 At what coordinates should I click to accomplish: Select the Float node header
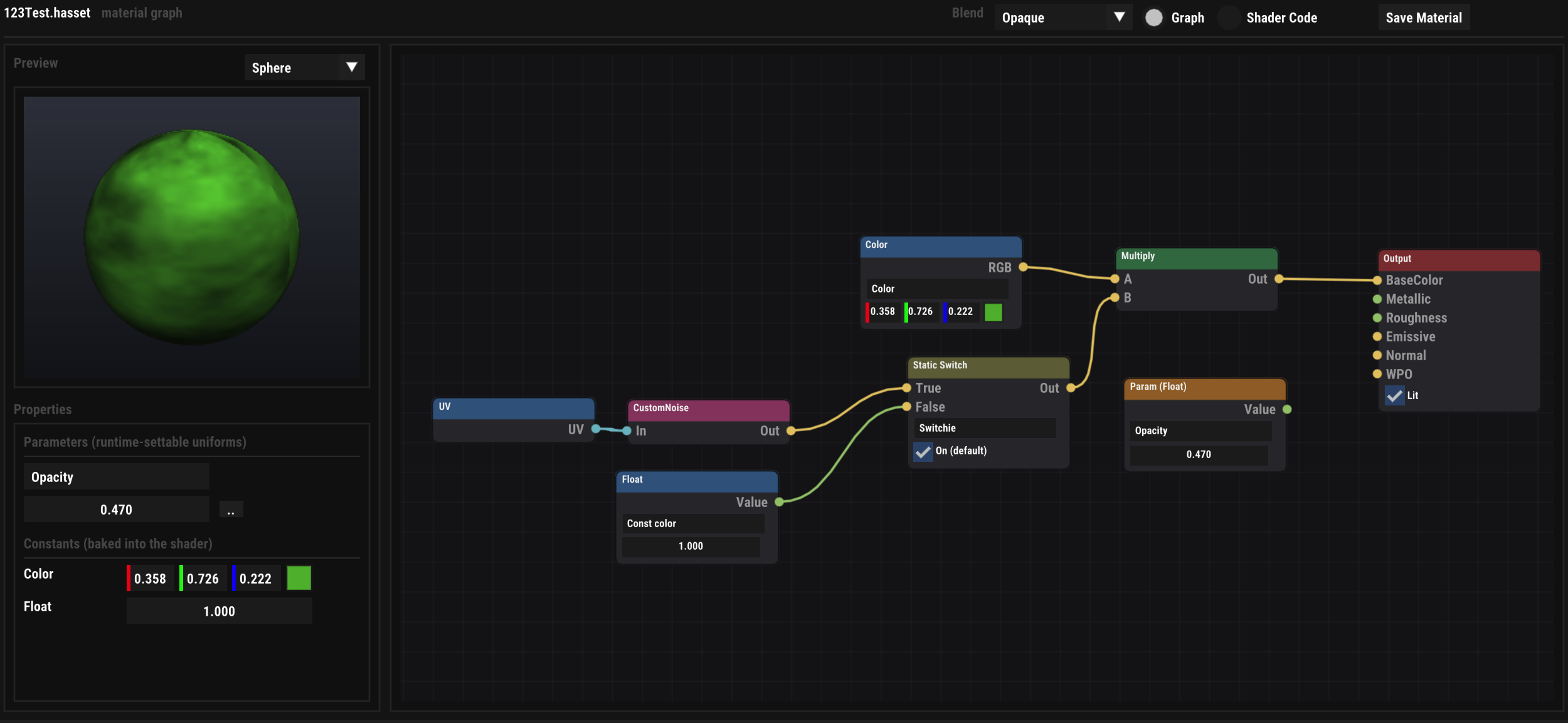[x=697, y=481]
